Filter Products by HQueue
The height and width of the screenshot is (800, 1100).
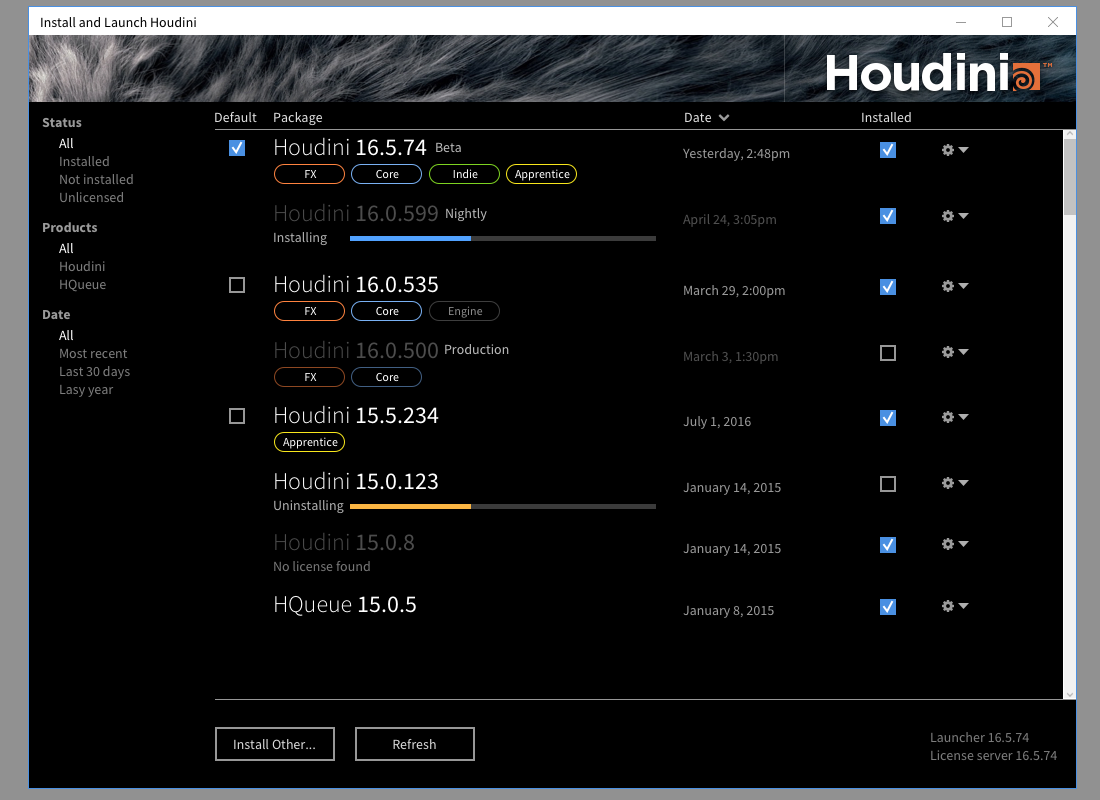click(83, 285)
